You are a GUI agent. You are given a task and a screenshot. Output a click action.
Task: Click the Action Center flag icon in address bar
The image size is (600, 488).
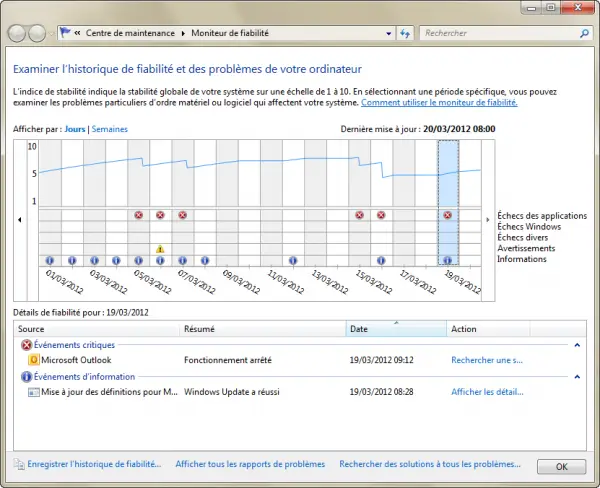(x=65, y=33)
